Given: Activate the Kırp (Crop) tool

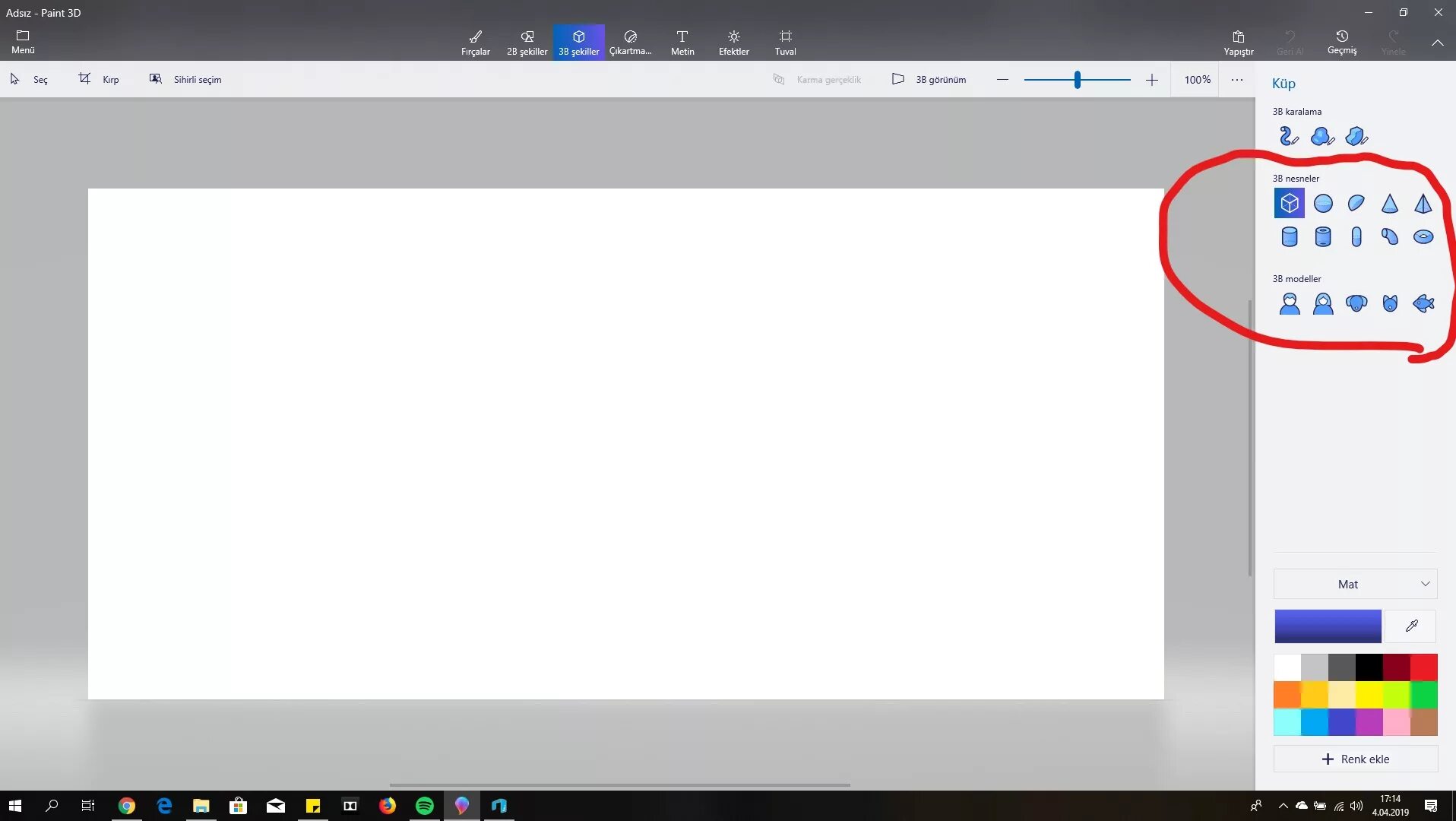Looking at the screenshot, I should pos(99,79).
